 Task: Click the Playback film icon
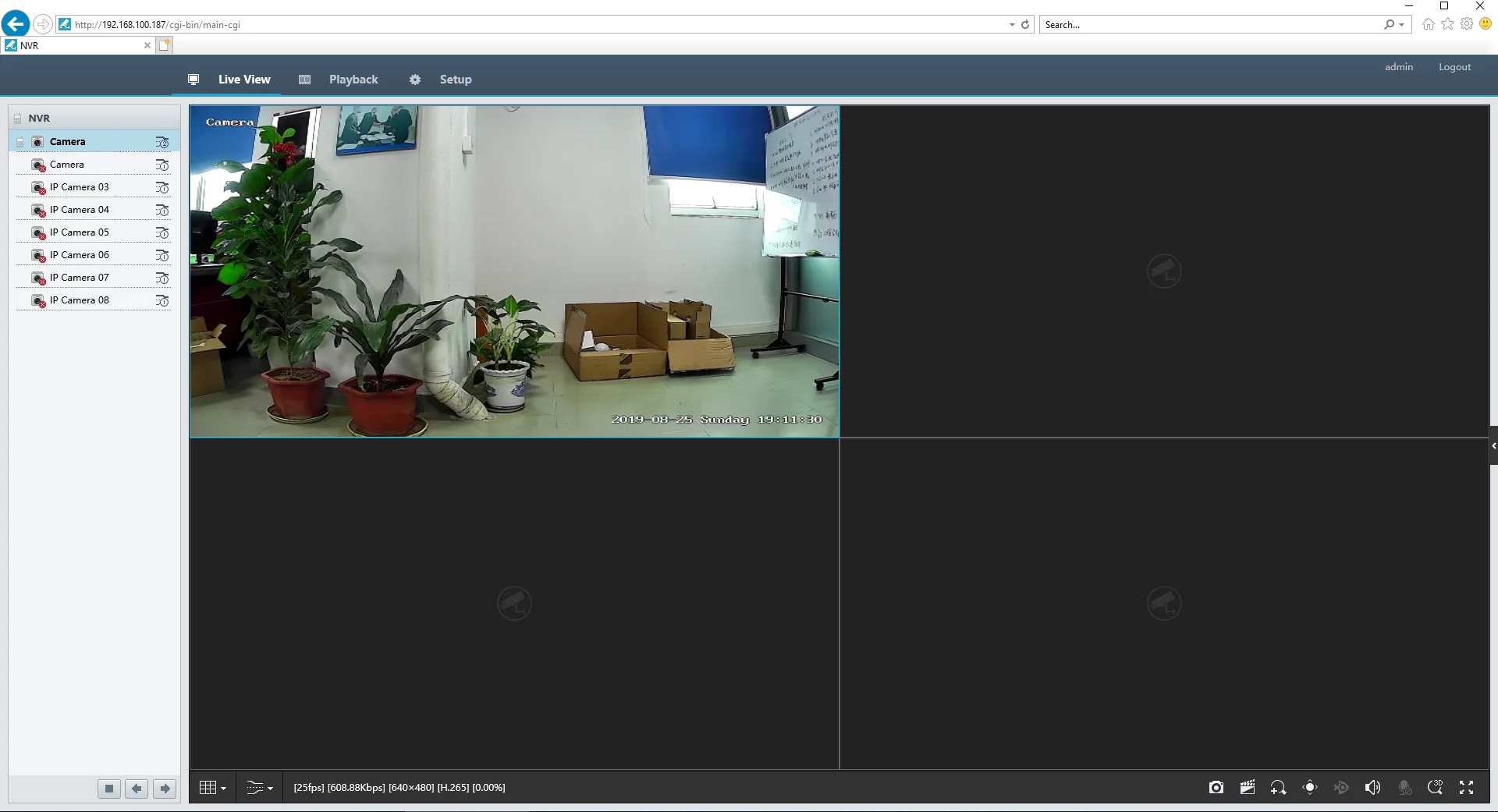click(x=305, y=80)
